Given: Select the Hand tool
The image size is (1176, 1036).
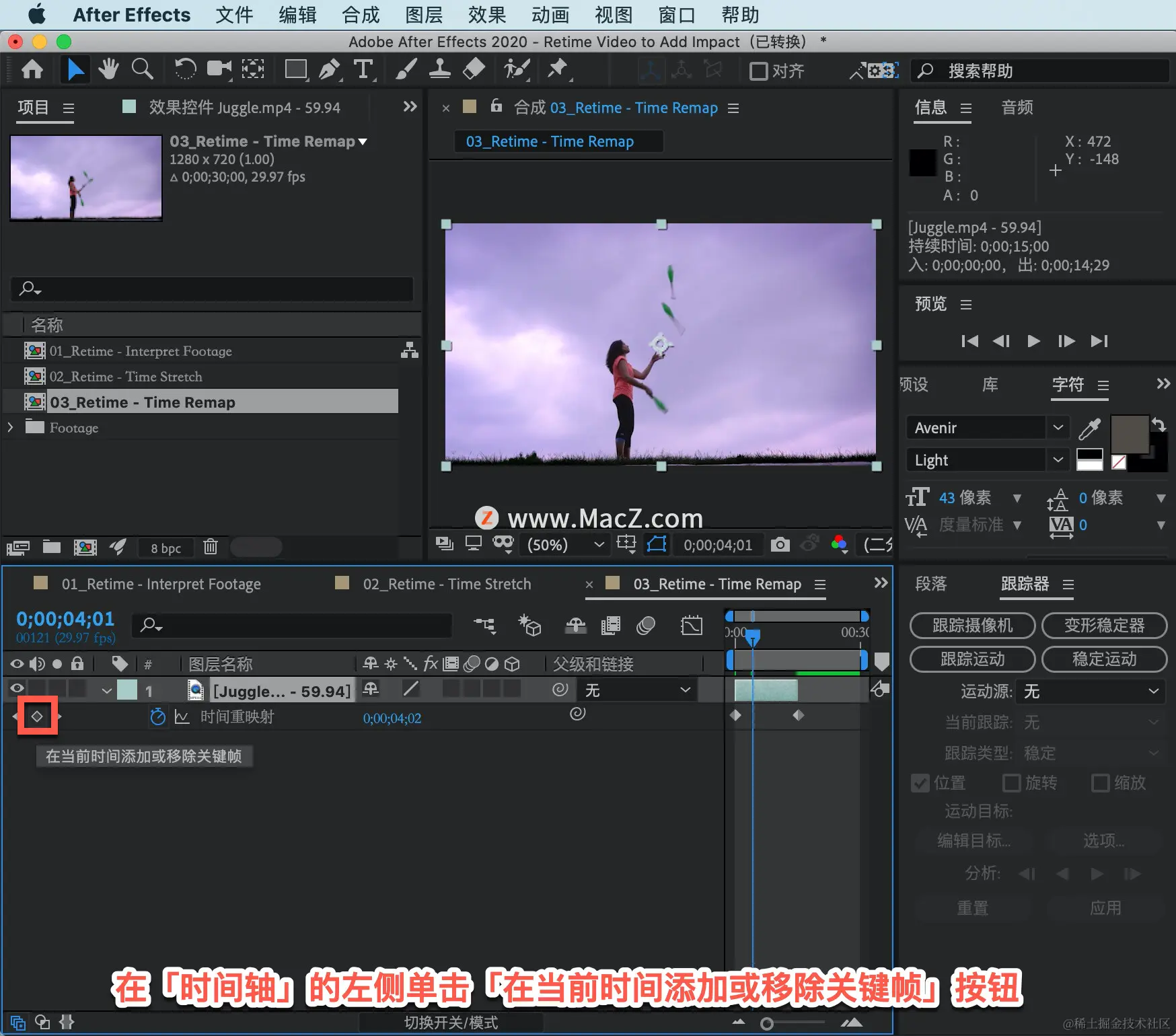Looking at the screenshot, I should (108, 69).
